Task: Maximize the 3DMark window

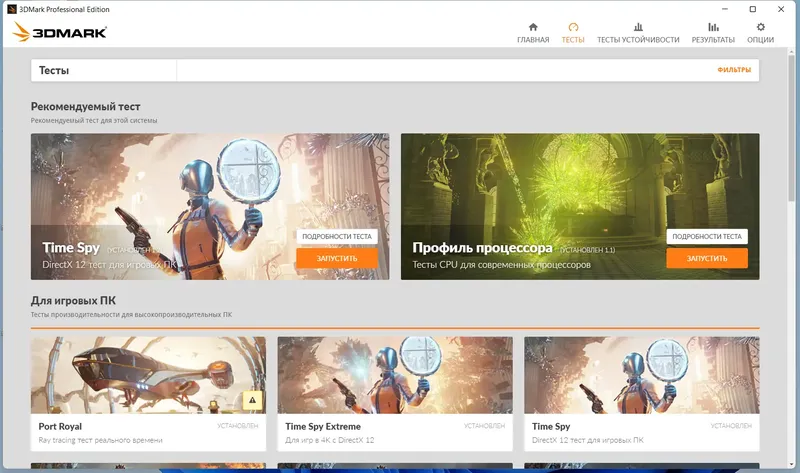Action: click(x=753, y=9)
